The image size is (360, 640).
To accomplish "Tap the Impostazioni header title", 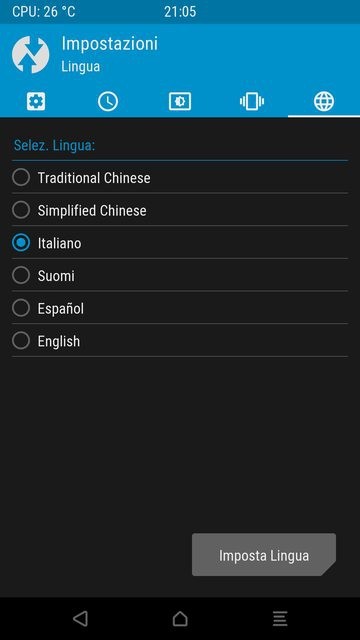I will pos(109,44).
